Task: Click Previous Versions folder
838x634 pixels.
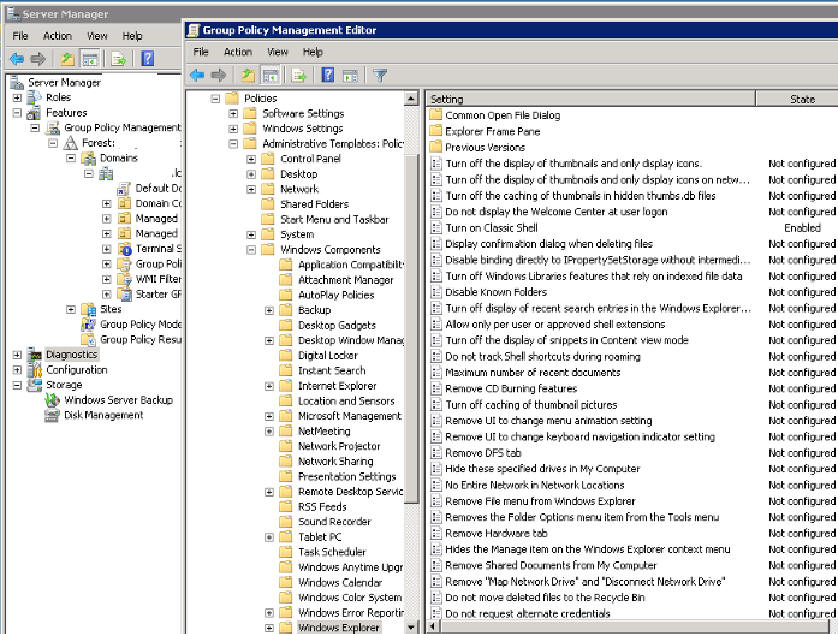Action: point(485,147)
